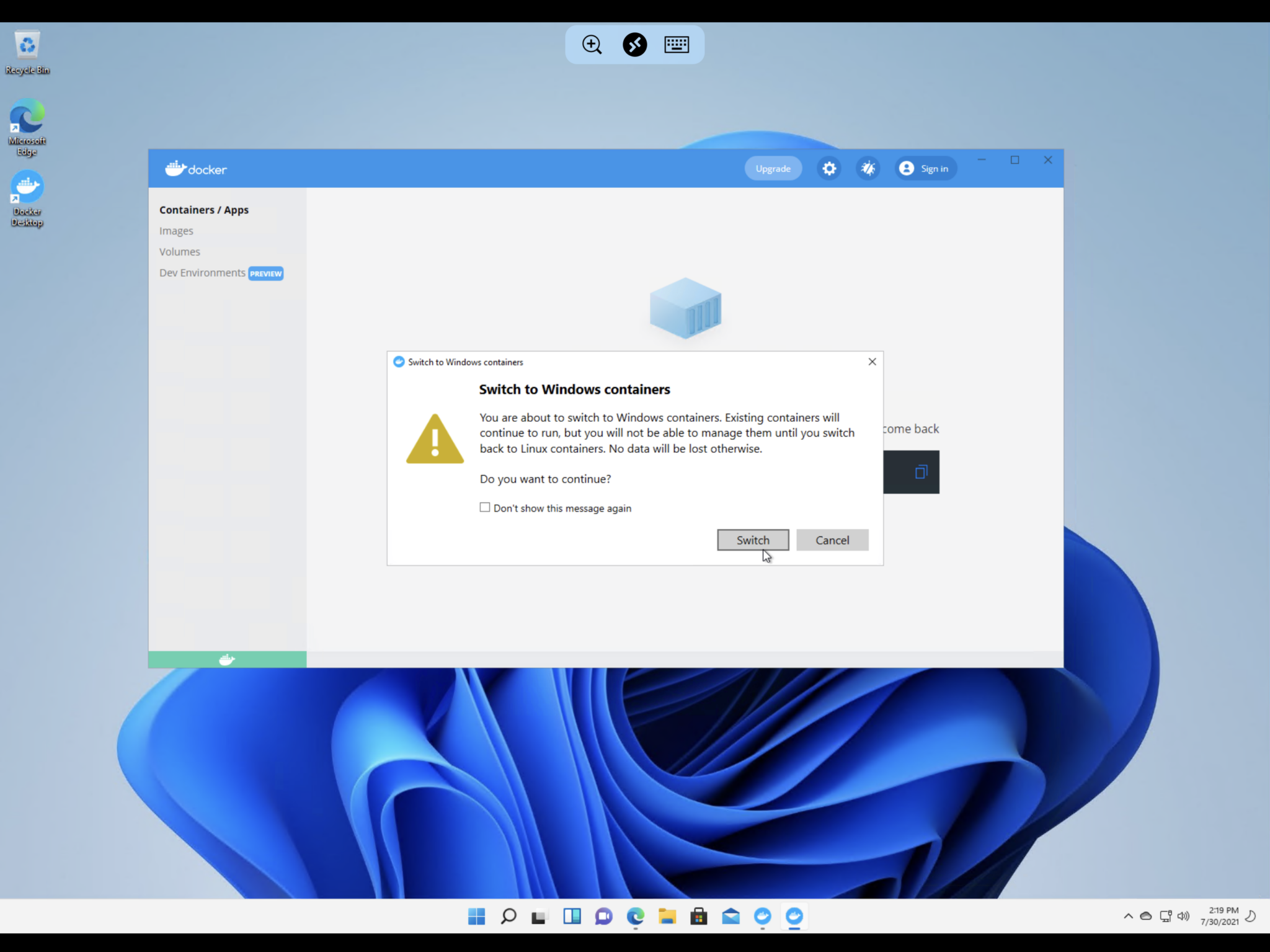Click the Upgrade button
This screenshot has height=952, width=1270.
click(773, 168)
